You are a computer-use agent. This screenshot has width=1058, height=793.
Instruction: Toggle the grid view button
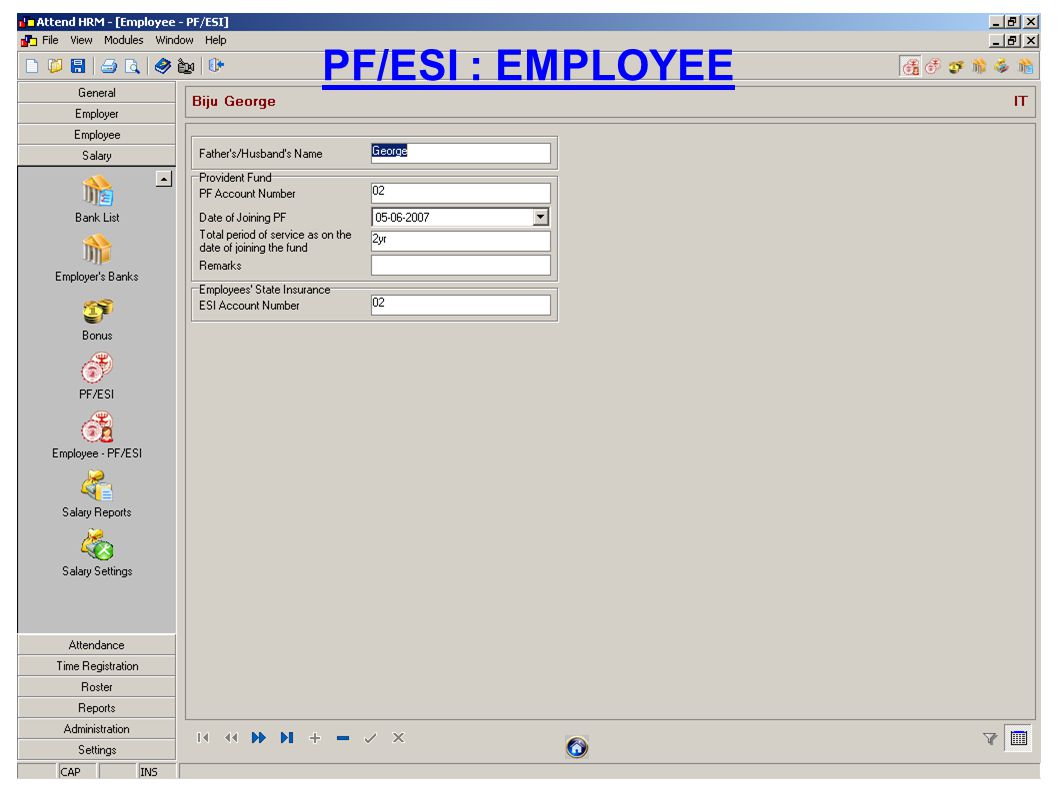click(1019, 738)
